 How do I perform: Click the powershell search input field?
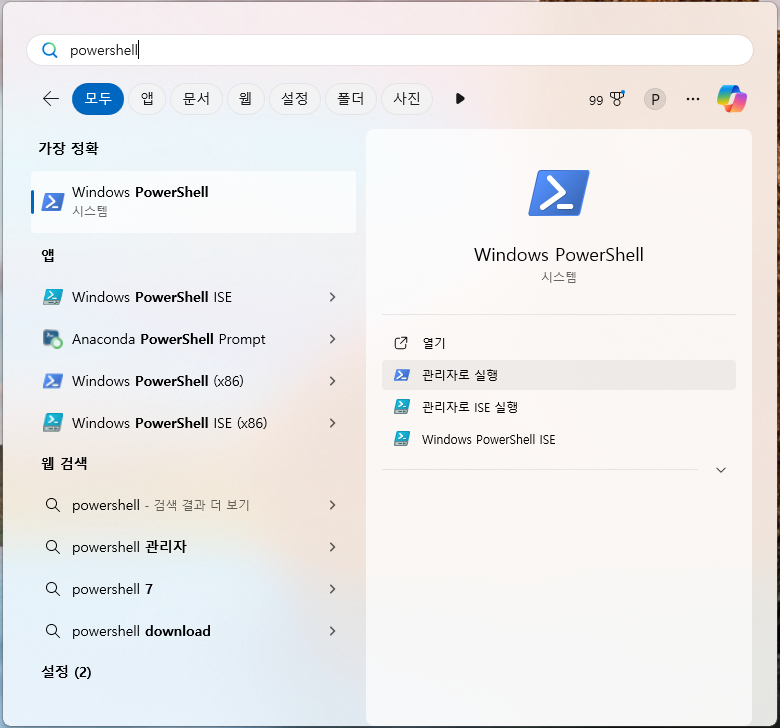(390, 50)
